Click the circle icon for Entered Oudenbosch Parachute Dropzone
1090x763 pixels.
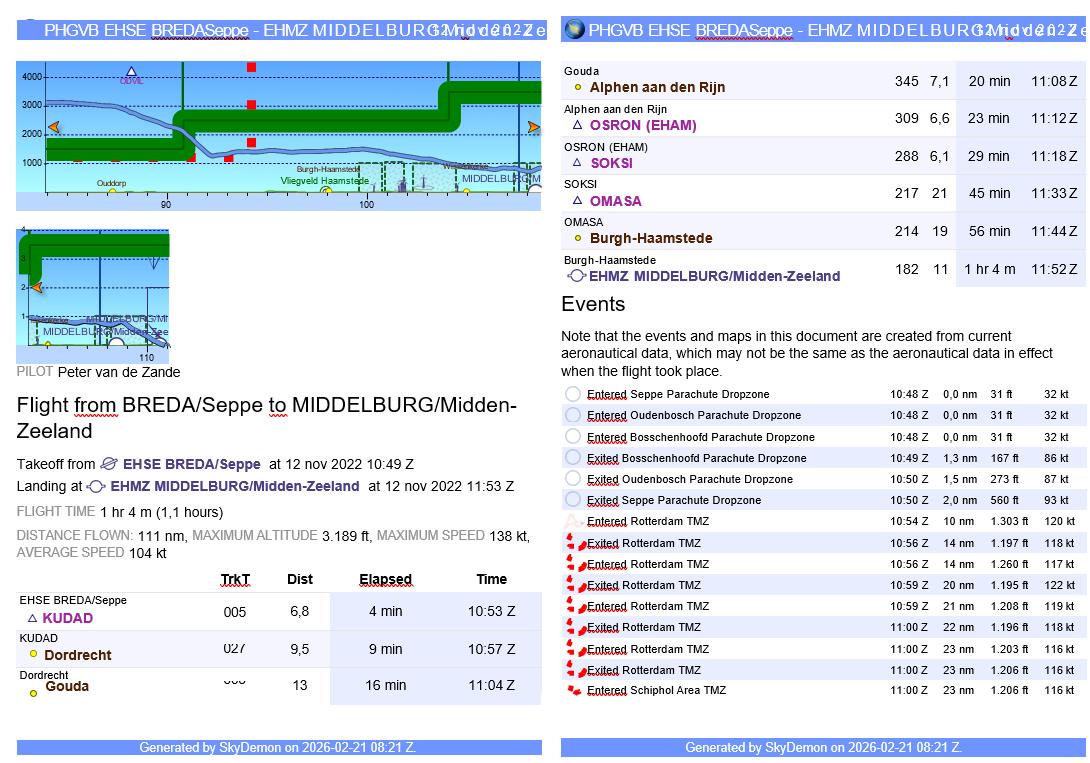(573, 415)
